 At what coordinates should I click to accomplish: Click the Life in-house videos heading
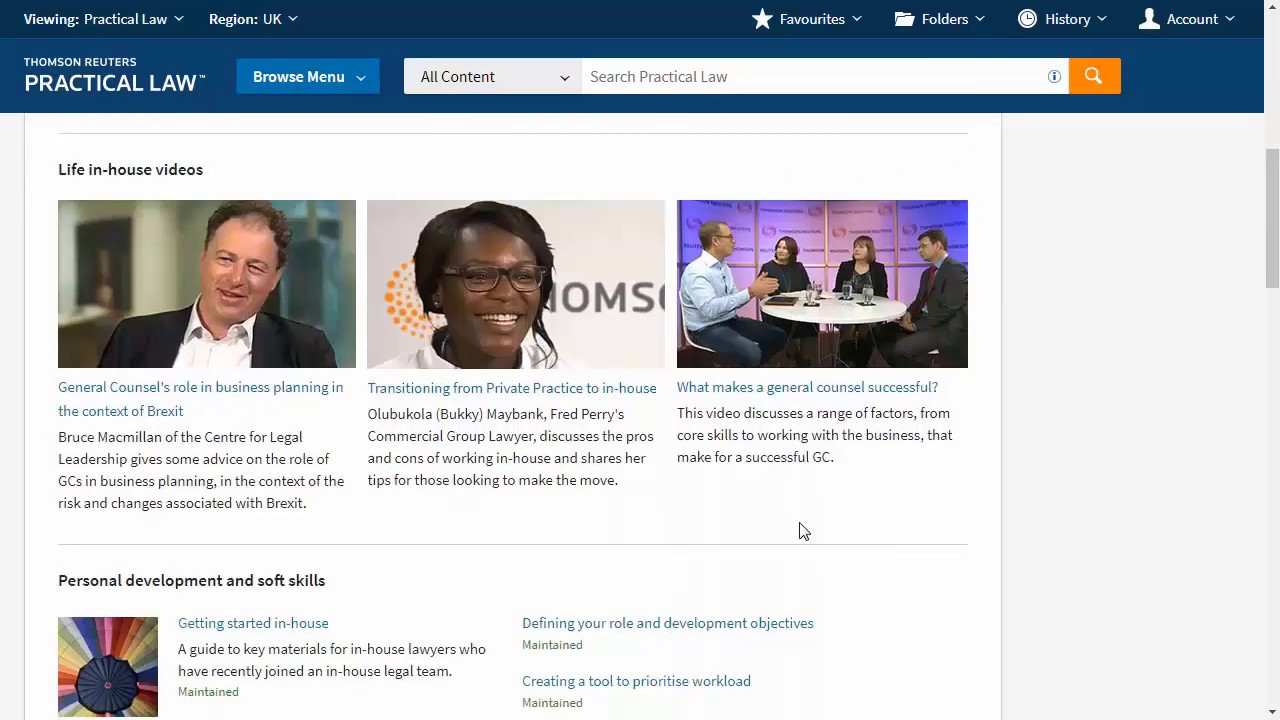point(130,169)
